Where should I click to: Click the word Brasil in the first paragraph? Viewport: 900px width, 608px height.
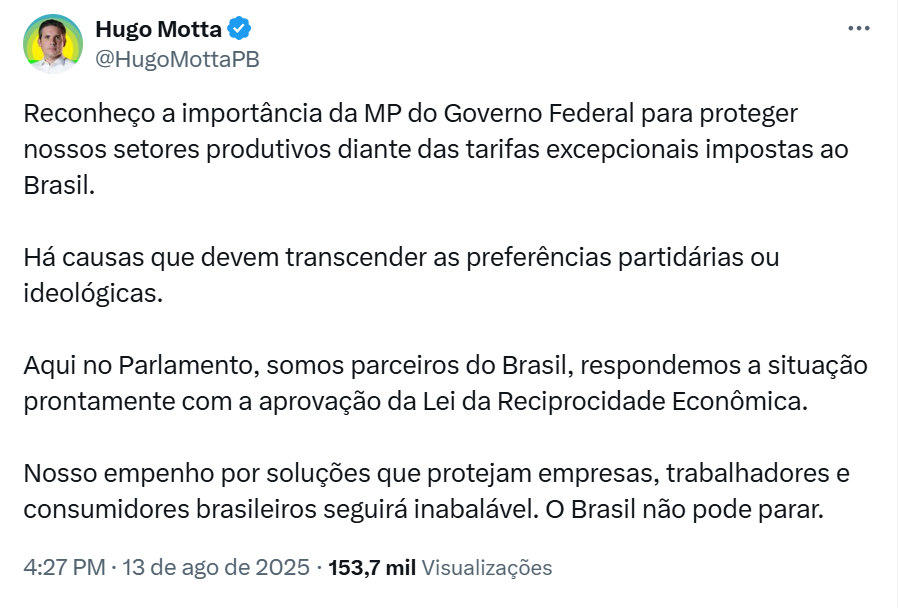tap(56, 188)
